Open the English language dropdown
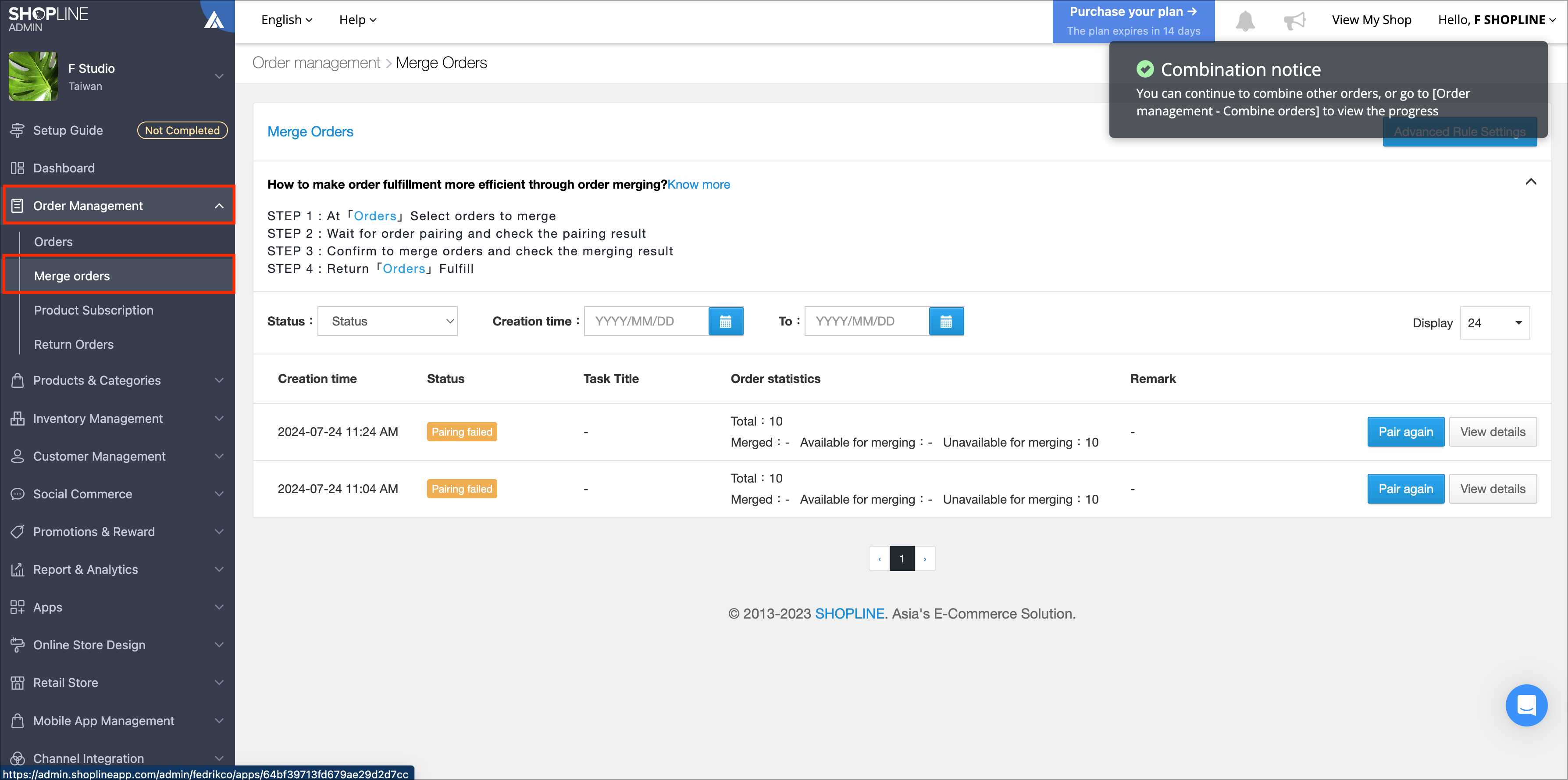This screenshot has height=780, width=1568. point(287,20)
